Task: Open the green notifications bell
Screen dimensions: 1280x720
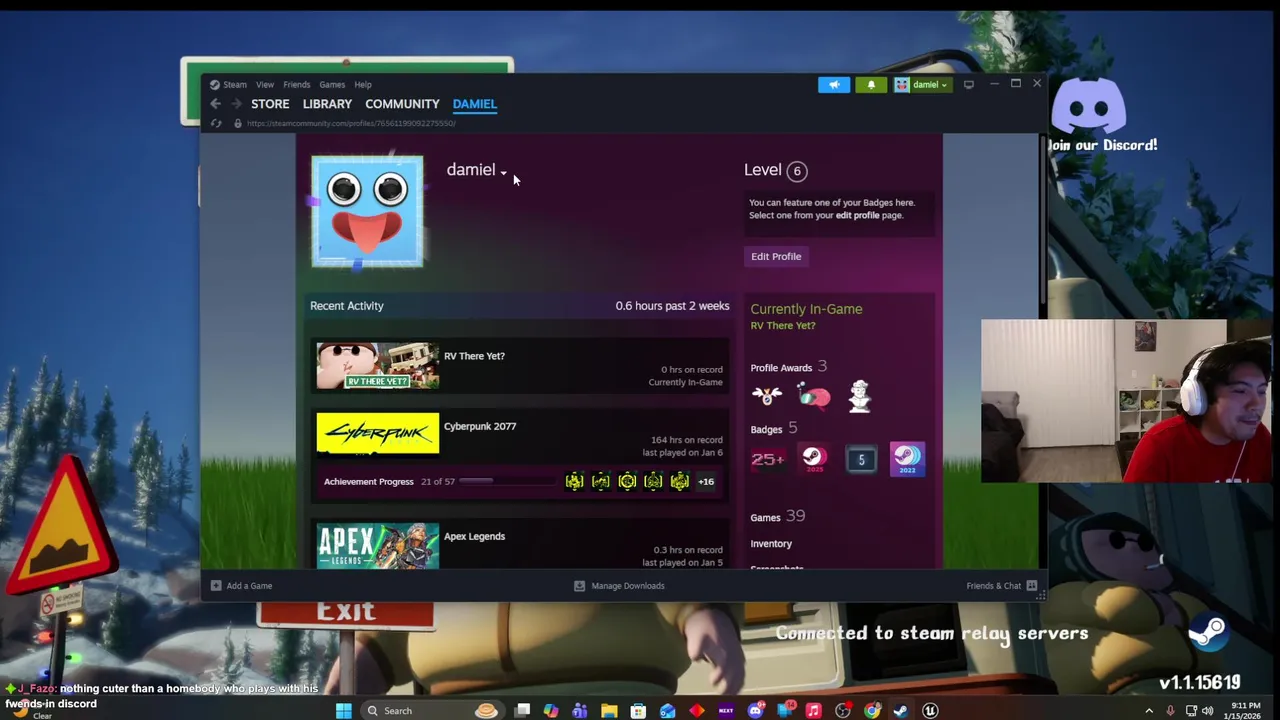Action: tap(871, 85)
